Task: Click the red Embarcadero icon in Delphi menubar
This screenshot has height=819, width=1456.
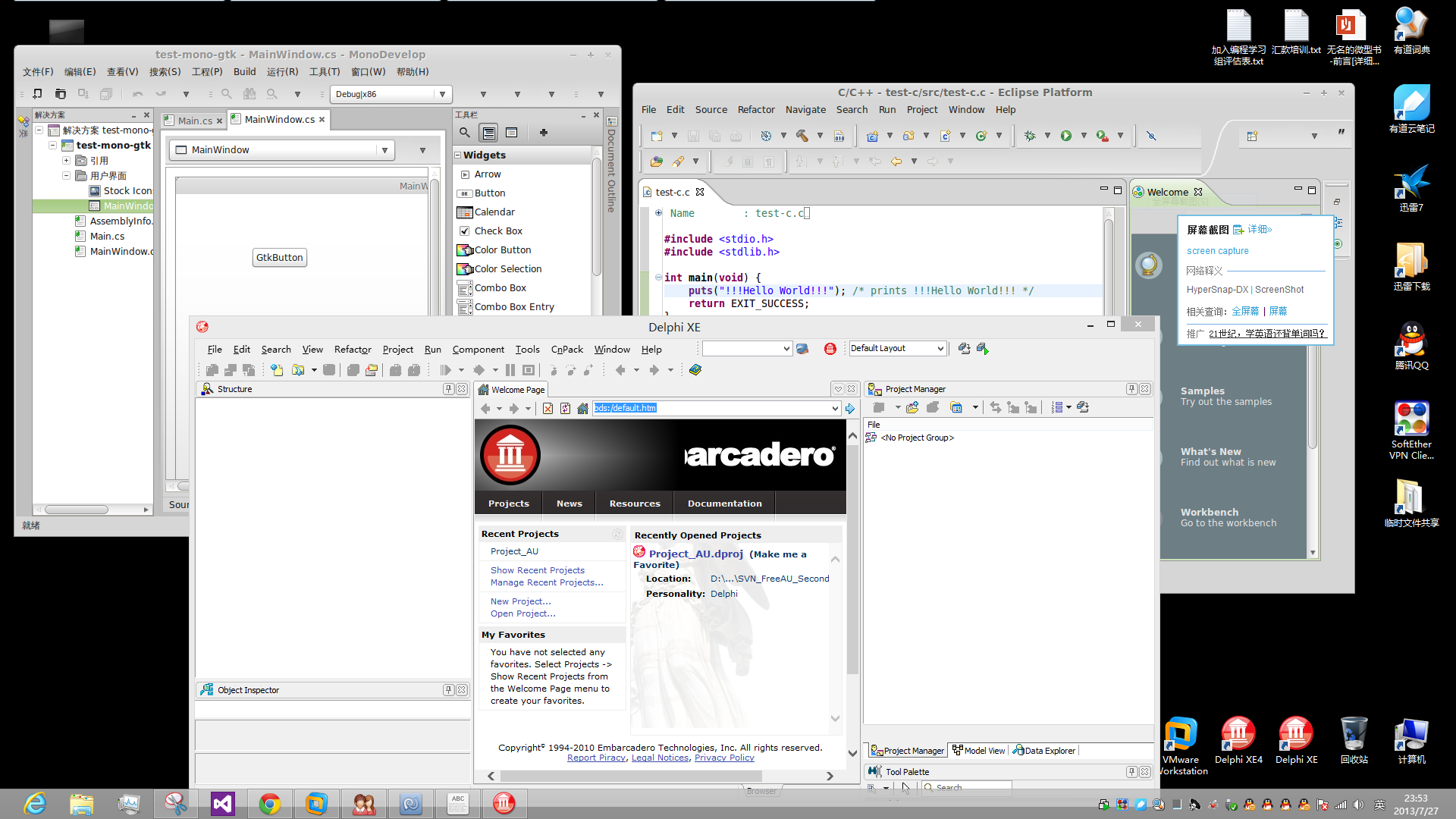Action: coord(830,349)
